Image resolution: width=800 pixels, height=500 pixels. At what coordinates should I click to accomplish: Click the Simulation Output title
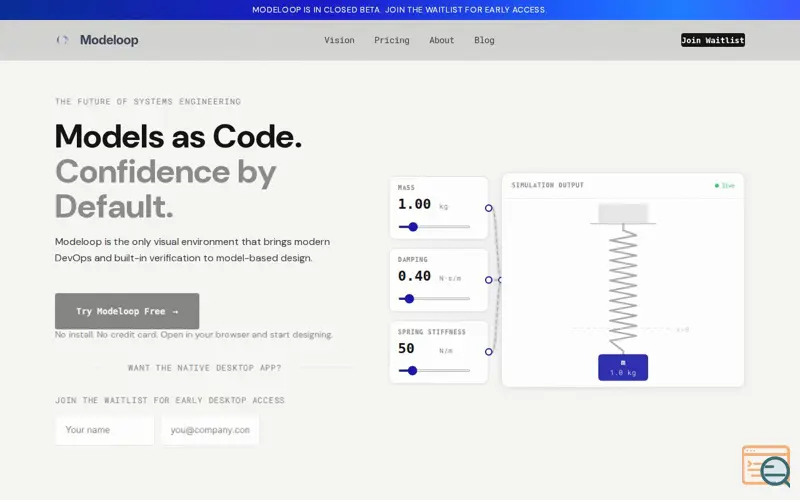(547, 185)
